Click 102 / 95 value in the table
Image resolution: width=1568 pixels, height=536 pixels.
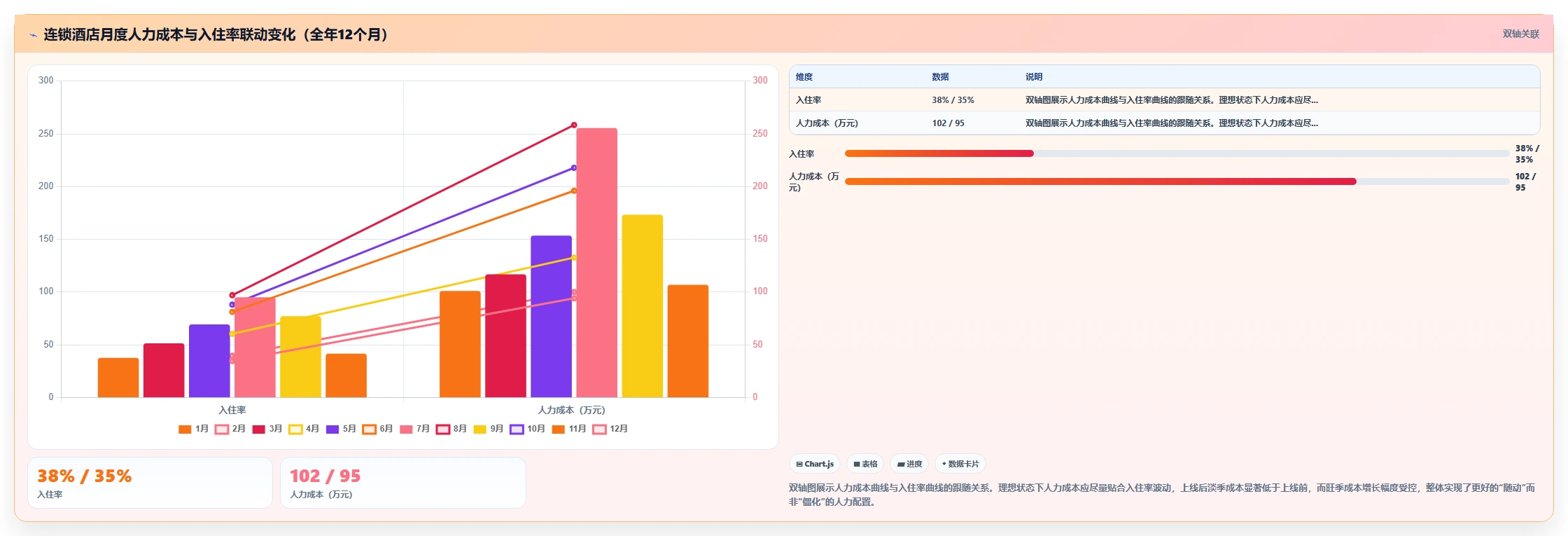tap(948, 123)
